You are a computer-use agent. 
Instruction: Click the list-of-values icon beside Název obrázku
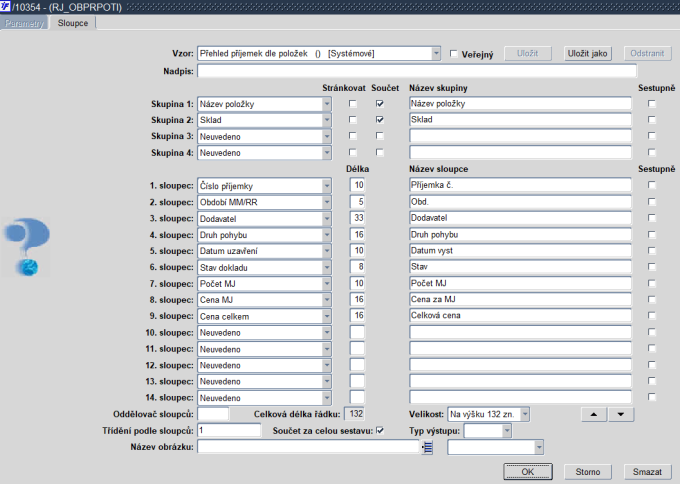click(428, 447)
